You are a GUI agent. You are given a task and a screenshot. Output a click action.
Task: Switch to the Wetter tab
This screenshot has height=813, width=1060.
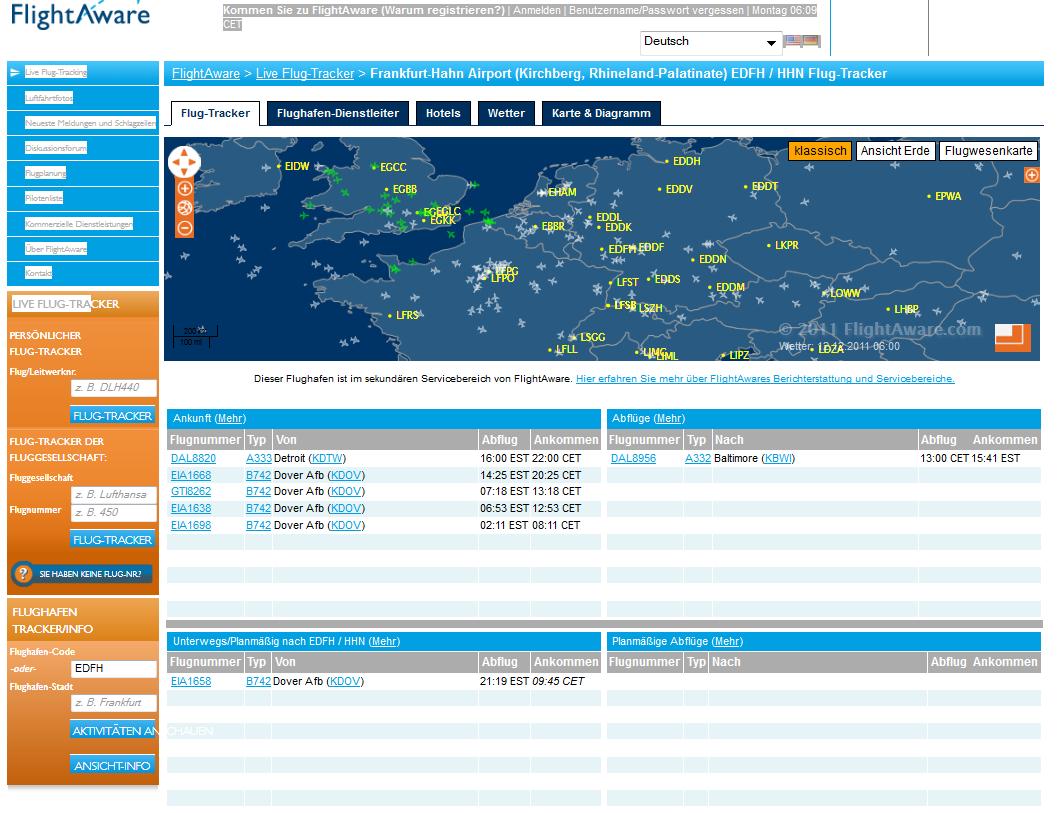click(506, 113)
